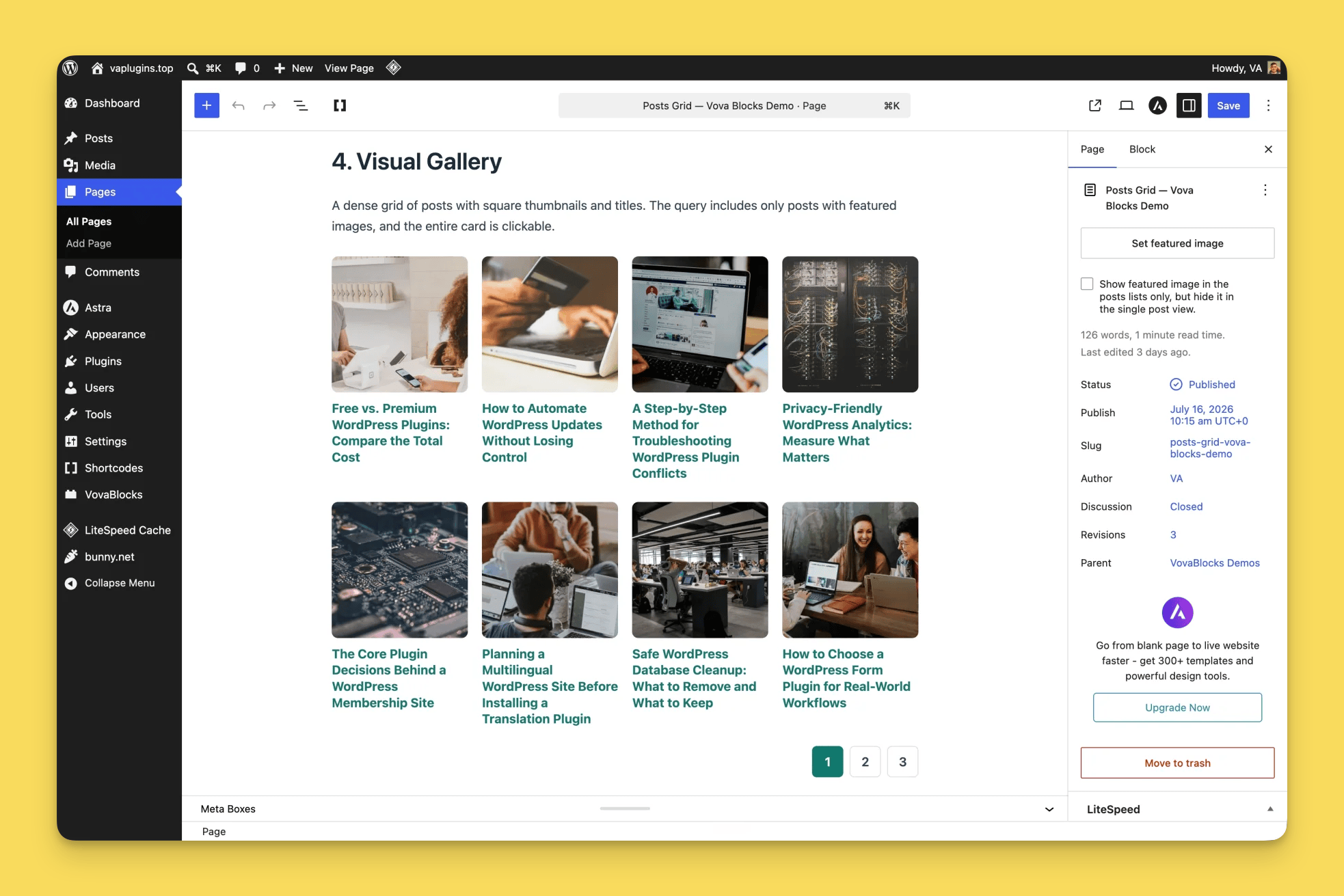Enable showing featured image in lists only
The height and width of the screenshot is (896, 1344).
coord(1087,284)
